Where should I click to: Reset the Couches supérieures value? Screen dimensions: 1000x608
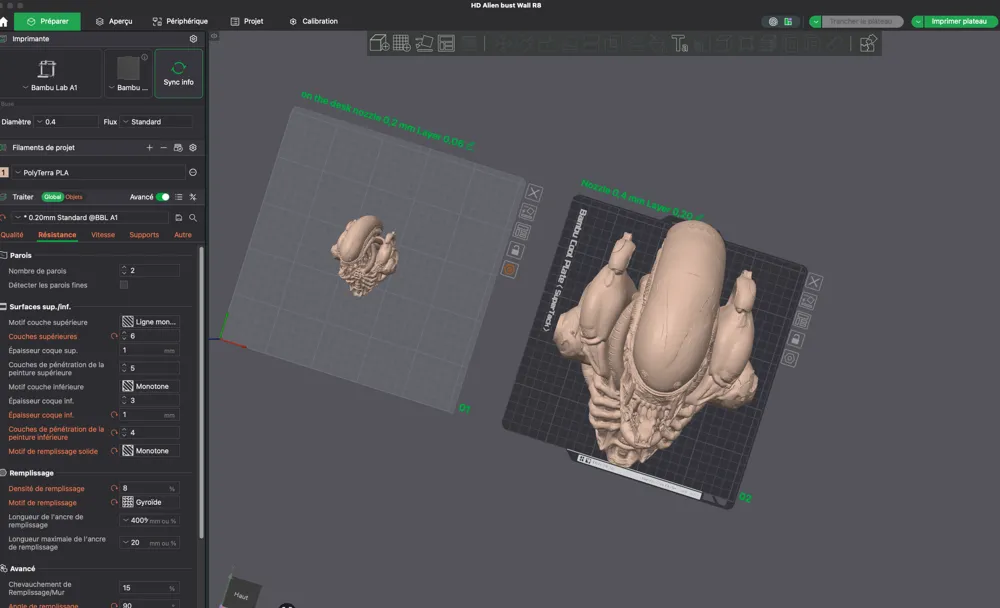(114, 336)
